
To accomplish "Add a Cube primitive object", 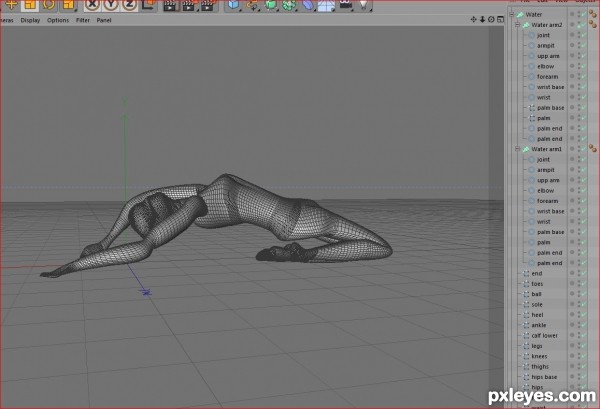I will (233, 5).
